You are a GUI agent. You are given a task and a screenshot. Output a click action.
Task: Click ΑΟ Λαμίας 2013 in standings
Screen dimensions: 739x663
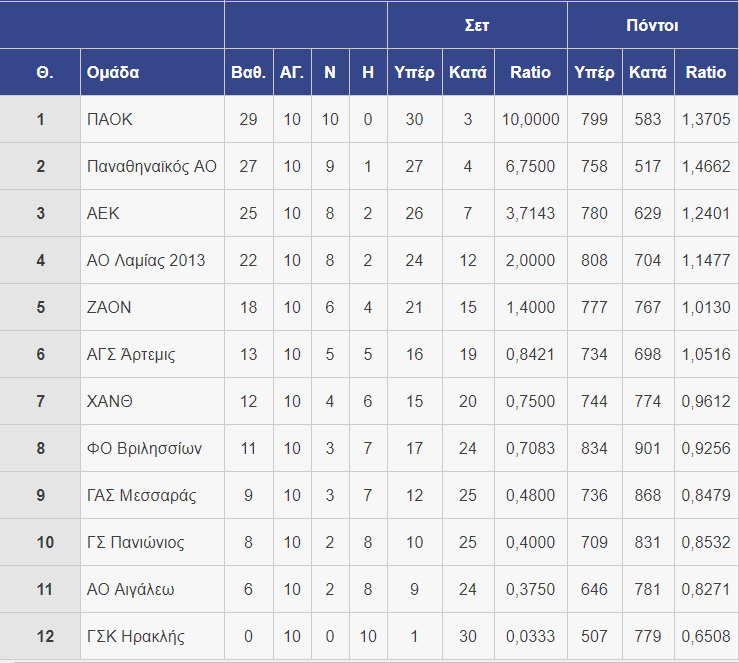pyautogui.click(x=146, y=261)
